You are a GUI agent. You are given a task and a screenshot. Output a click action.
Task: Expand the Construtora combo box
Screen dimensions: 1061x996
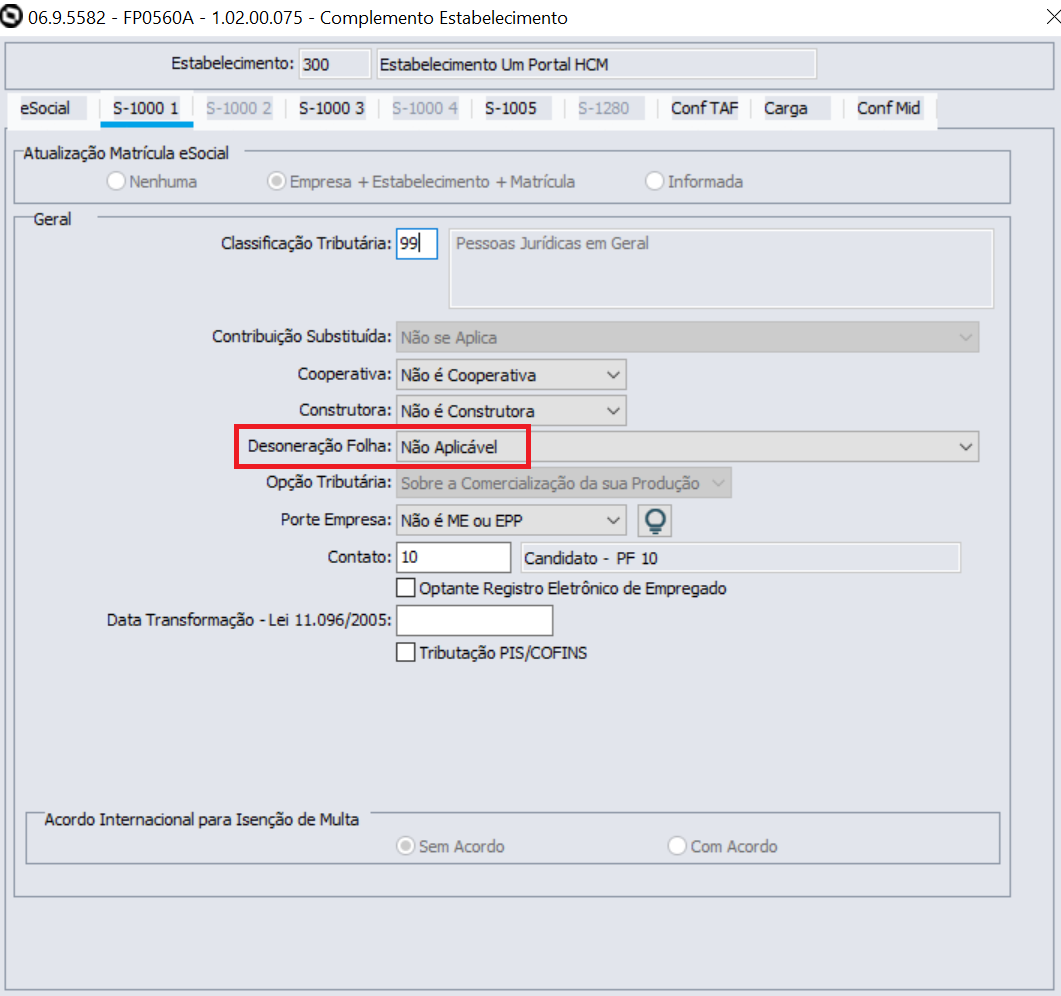(511, 411)
